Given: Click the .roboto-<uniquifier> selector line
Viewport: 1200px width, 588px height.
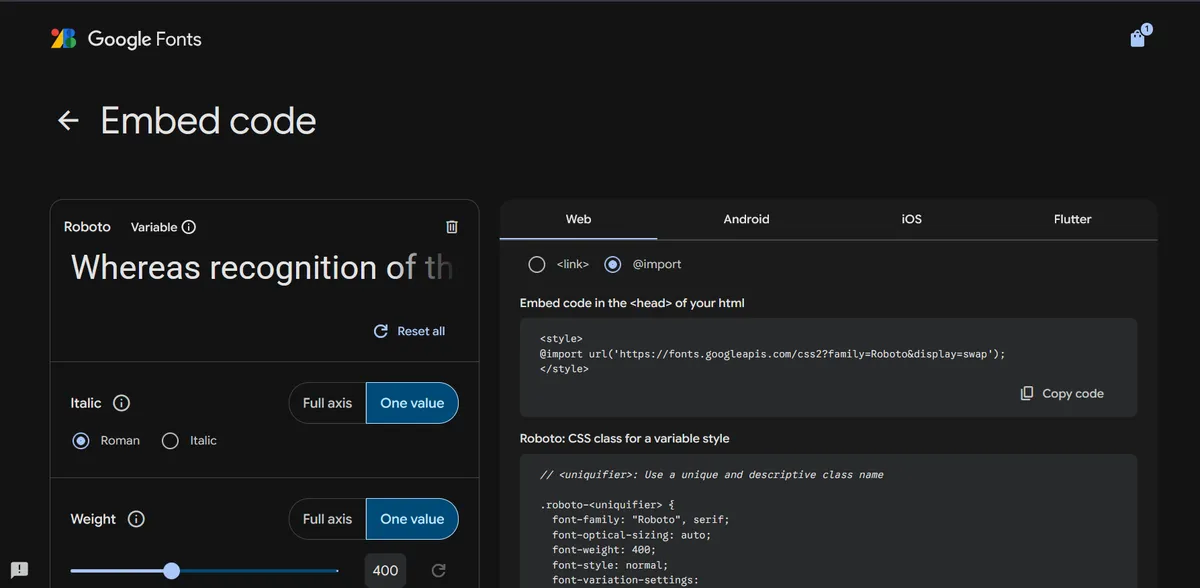Looking at the screenshot, I should tap(608, 505).
